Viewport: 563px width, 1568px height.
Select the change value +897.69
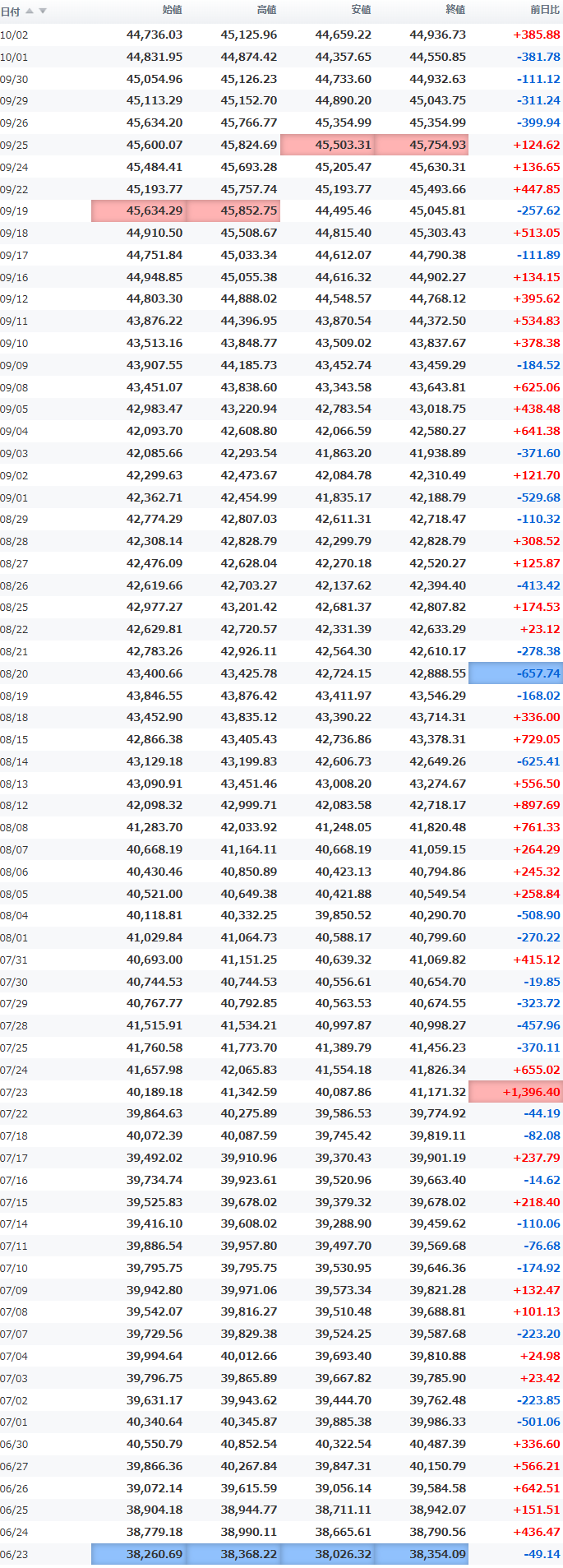click(x=536, y=805)
